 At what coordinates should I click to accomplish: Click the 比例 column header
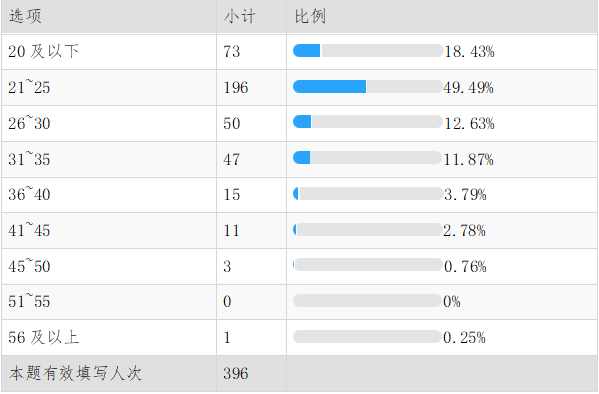310,16
